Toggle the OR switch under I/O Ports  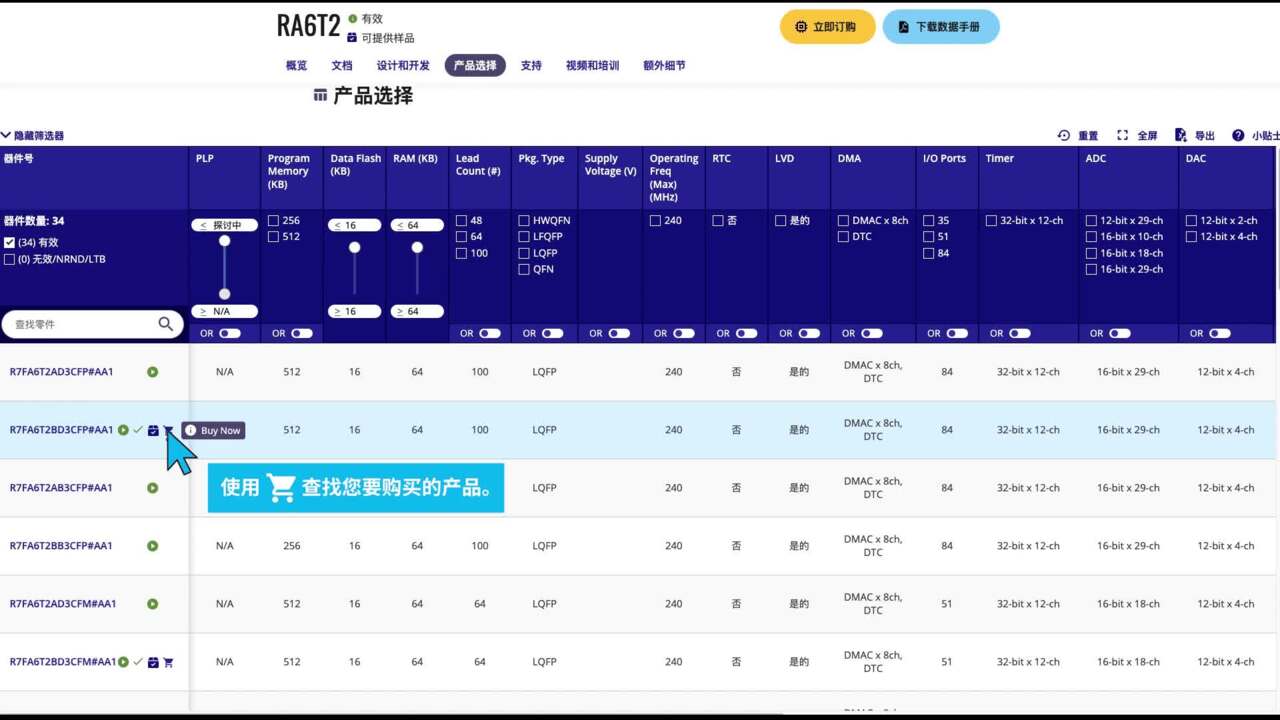pos(957,333)
